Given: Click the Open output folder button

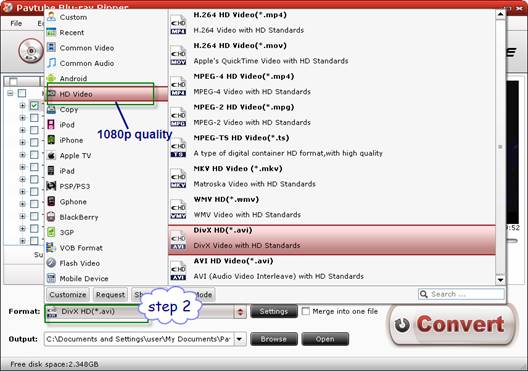Looking at the screenshot, I should point(325,339).
